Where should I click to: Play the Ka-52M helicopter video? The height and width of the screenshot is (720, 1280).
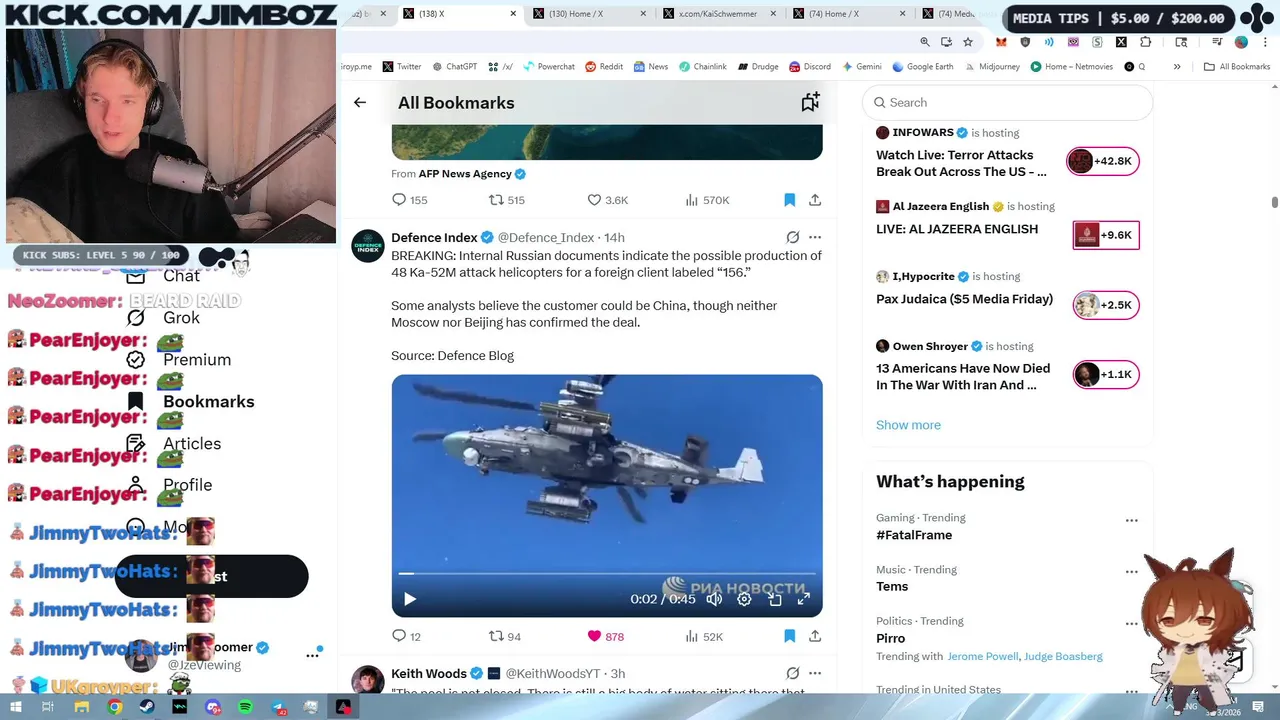tap(410, 599)
